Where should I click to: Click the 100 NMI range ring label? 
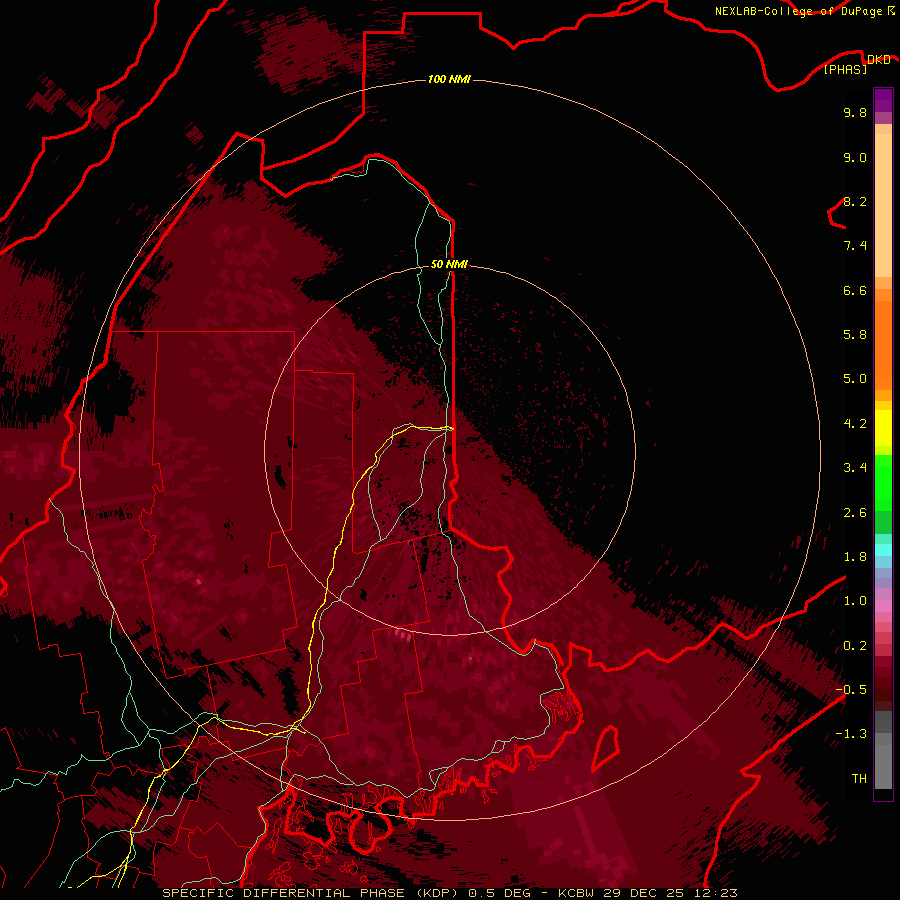point(449,79)
